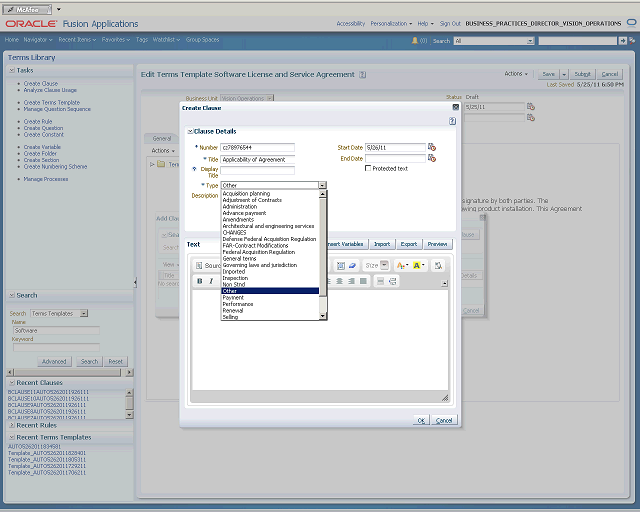Open the Actions menu near Save
The width and height of the screenshot is (640, 512).
pos(516,74)
